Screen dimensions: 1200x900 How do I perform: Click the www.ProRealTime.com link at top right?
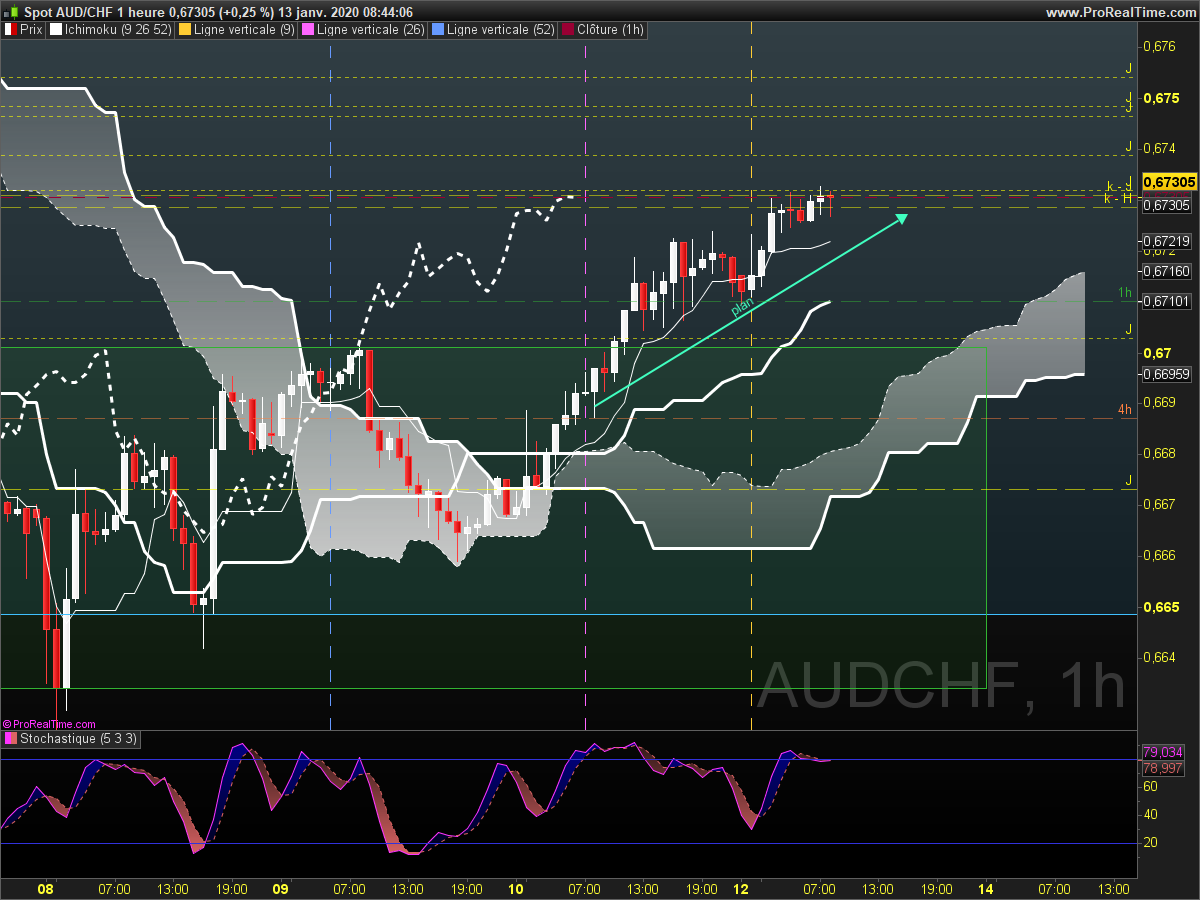(1120, 12)
